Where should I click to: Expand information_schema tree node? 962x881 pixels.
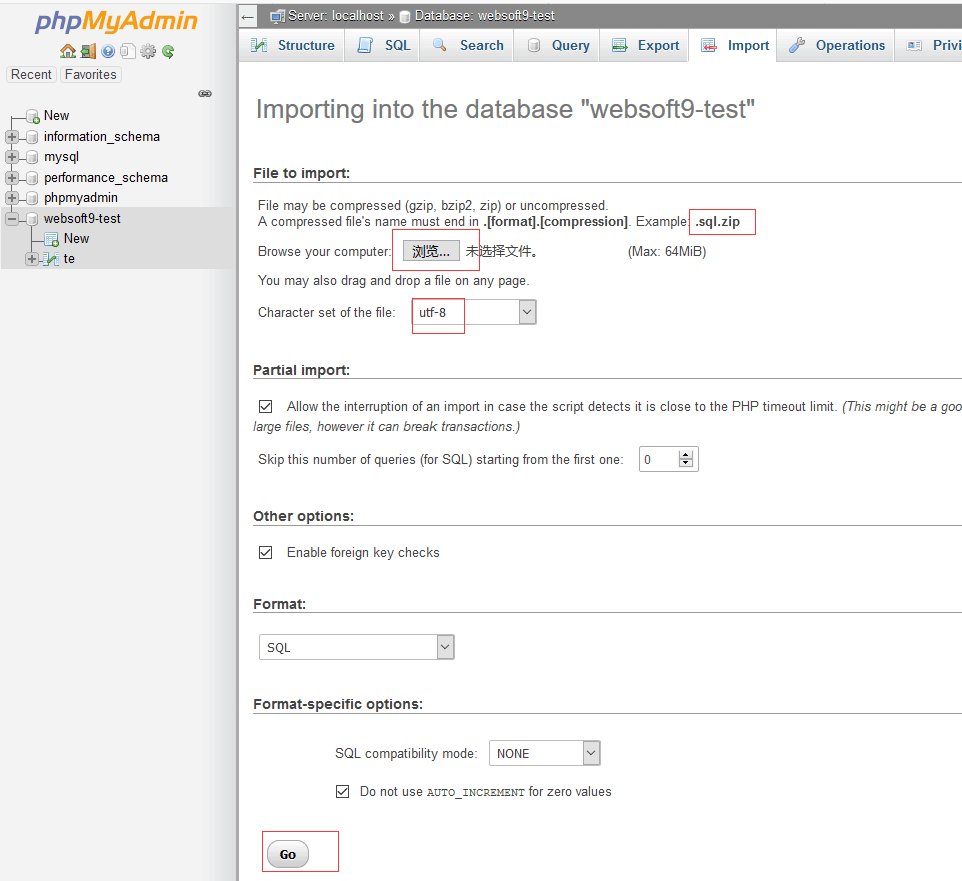click(x=12, y=137)
